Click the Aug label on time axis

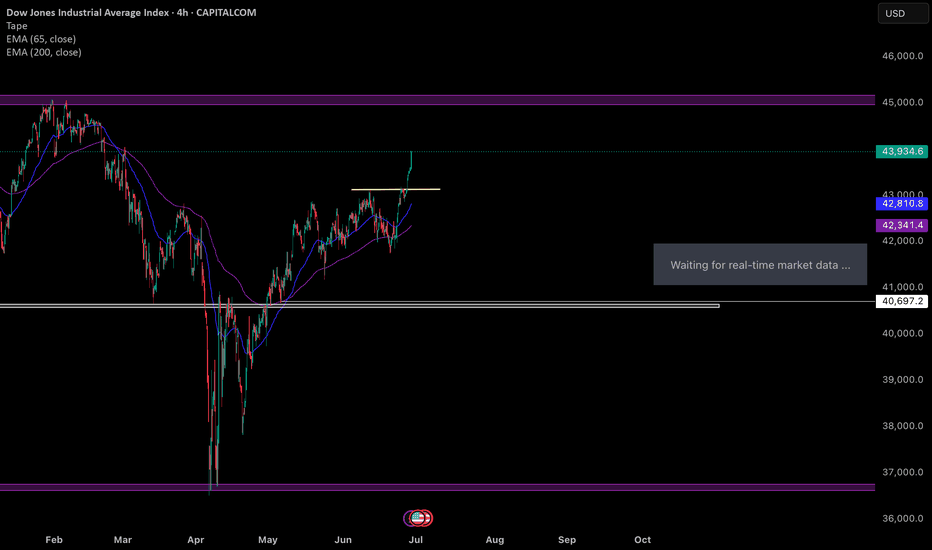pos(495,540)
